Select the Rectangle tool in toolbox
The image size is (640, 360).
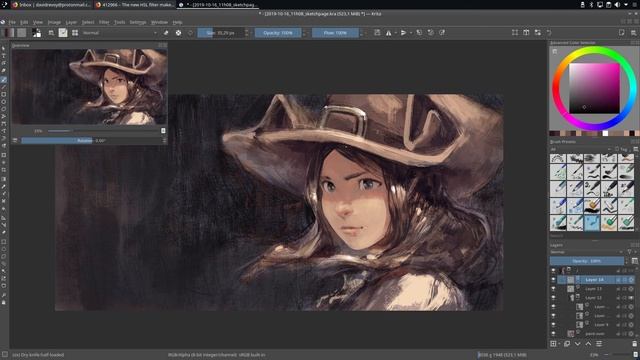4,94
